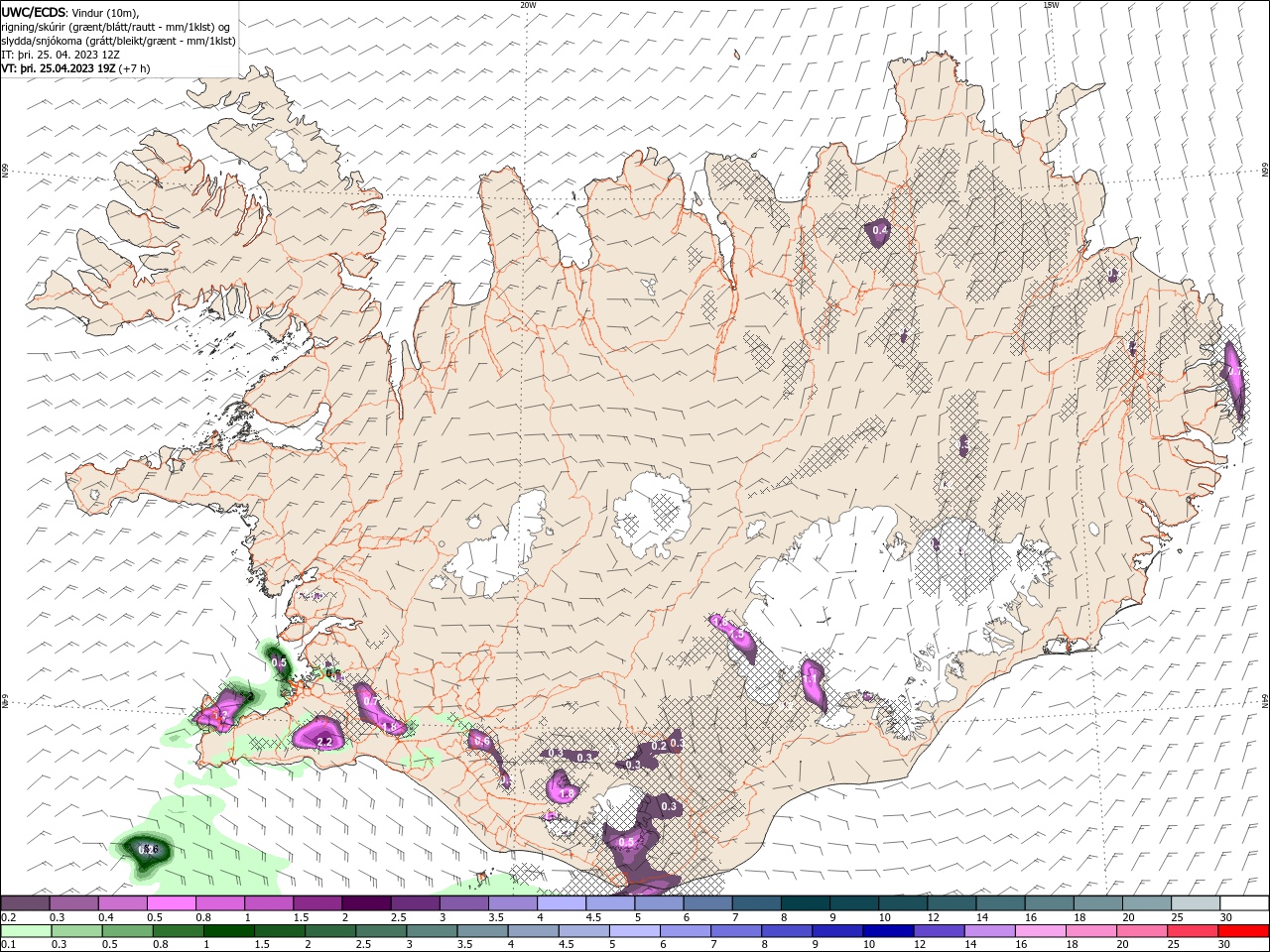
Task: Select the lower legend periwinkle swatch between 6 and 7
Action: click(x=684, y=931)
